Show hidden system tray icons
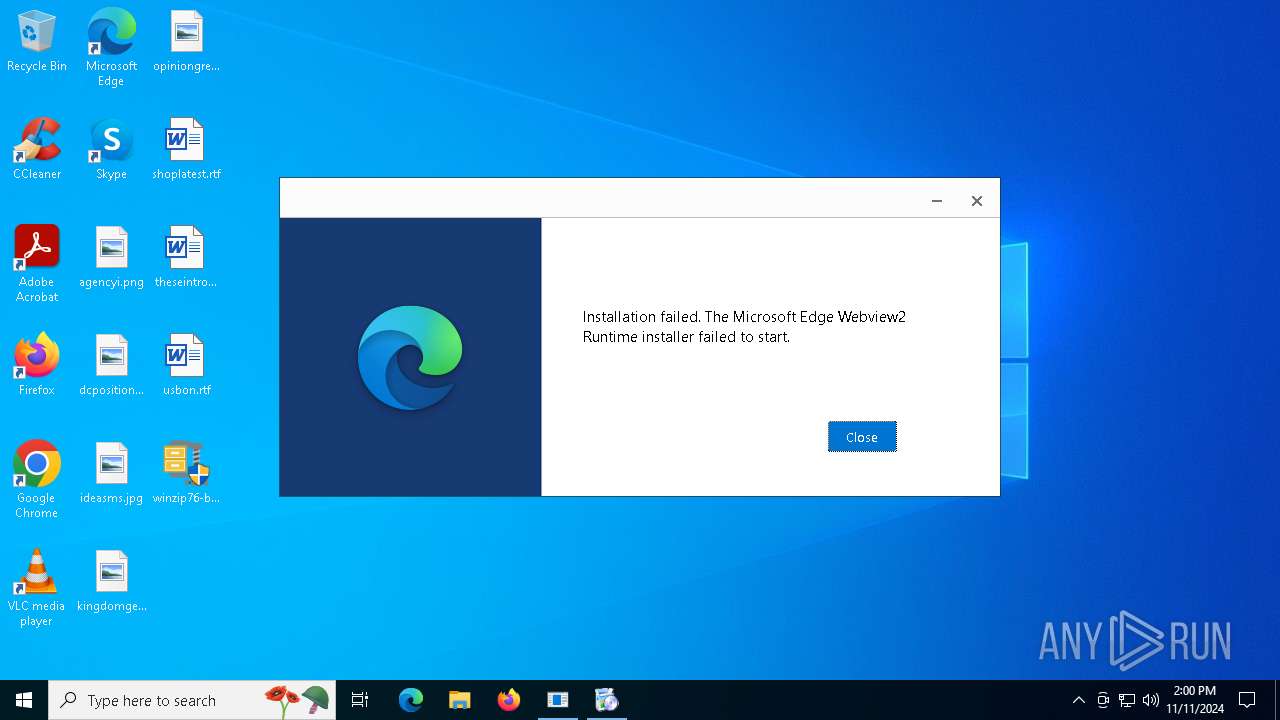 1078,700
